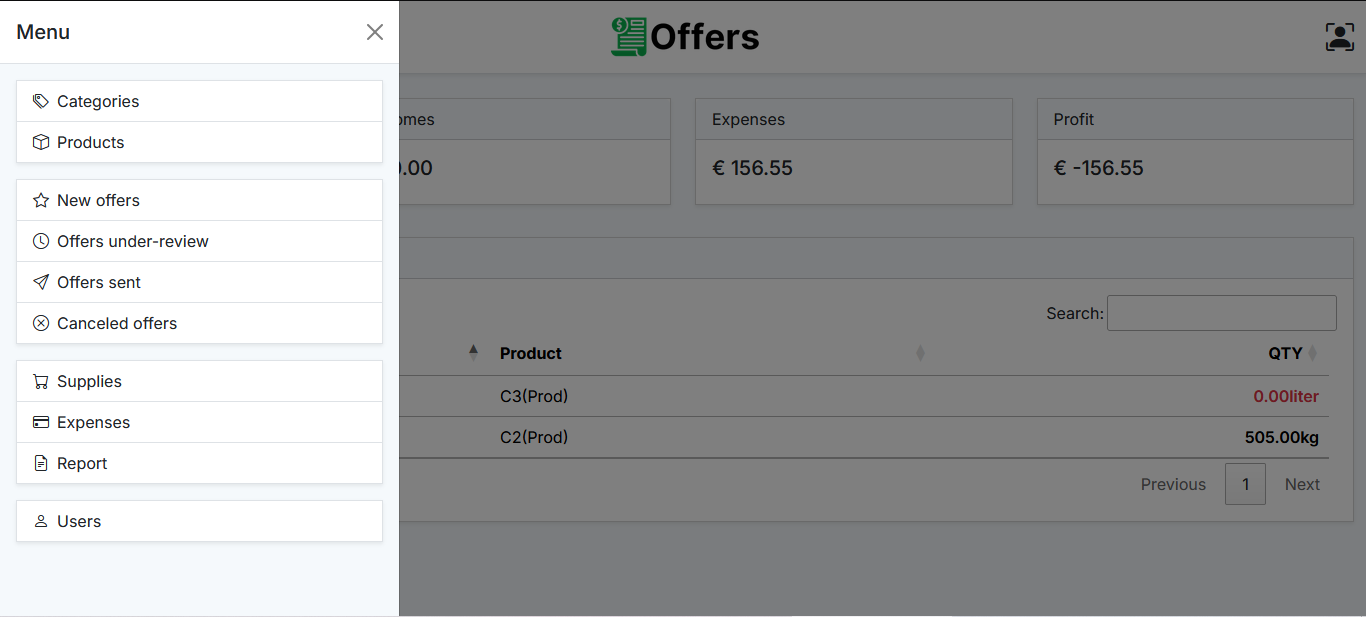Click the clock icon for Offers under-review

tap(41, 241)
